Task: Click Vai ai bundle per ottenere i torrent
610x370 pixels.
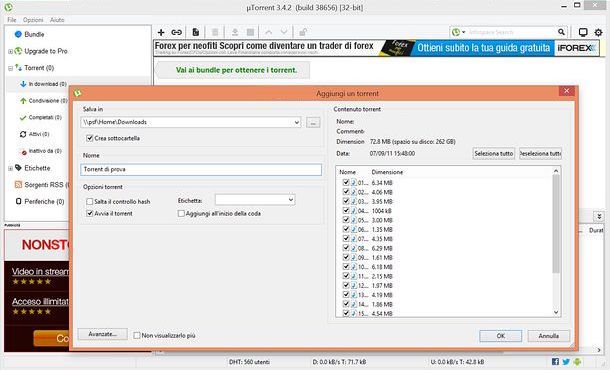Action: (x=236, y=70)
